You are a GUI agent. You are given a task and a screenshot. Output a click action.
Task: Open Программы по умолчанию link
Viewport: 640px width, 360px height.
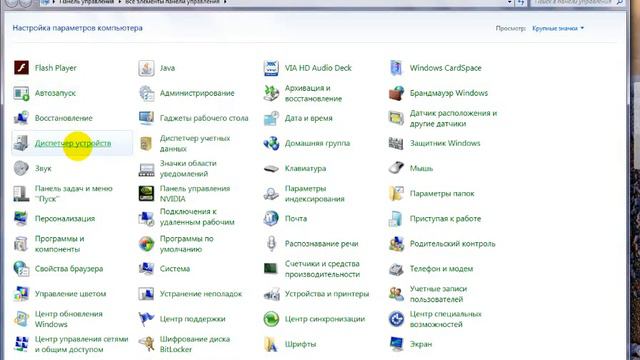point(186,244)
